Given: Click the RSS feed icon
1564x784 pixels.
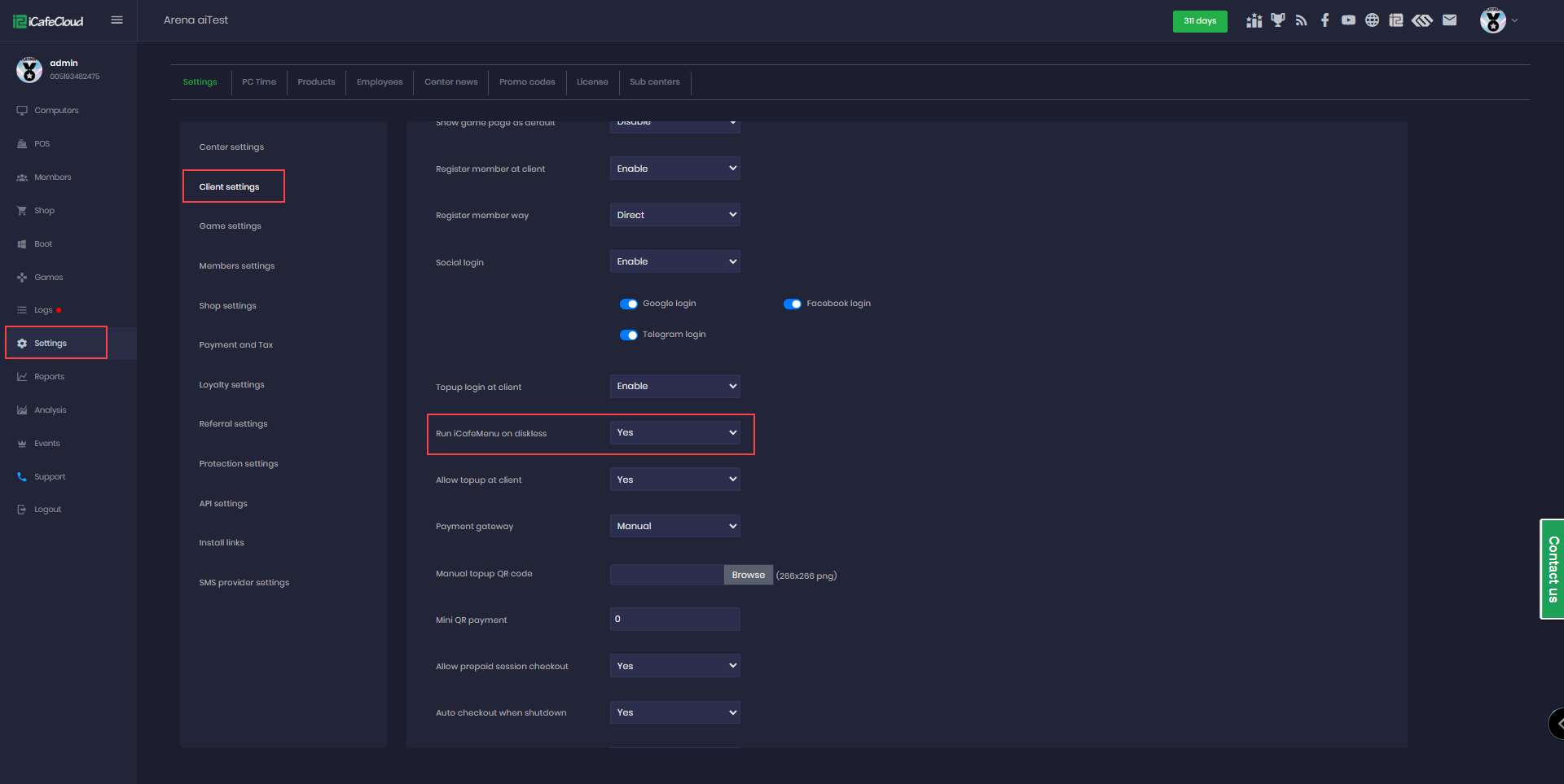Looking at the screenshot, I should point(1301,20).
